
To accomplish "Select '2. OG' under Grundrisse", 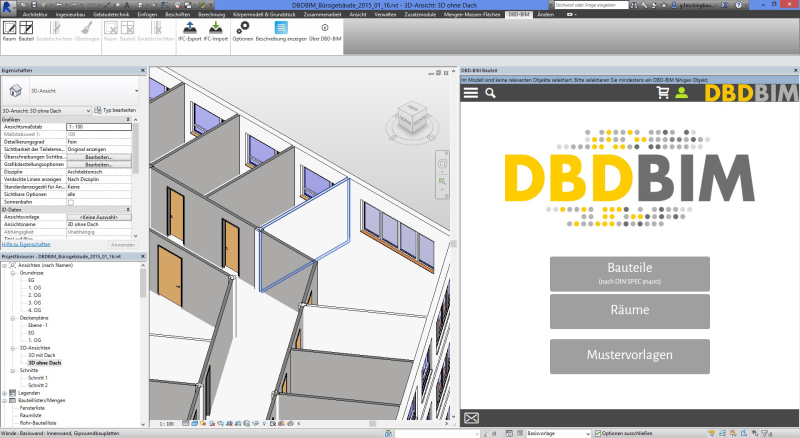I will pos(34,295).
